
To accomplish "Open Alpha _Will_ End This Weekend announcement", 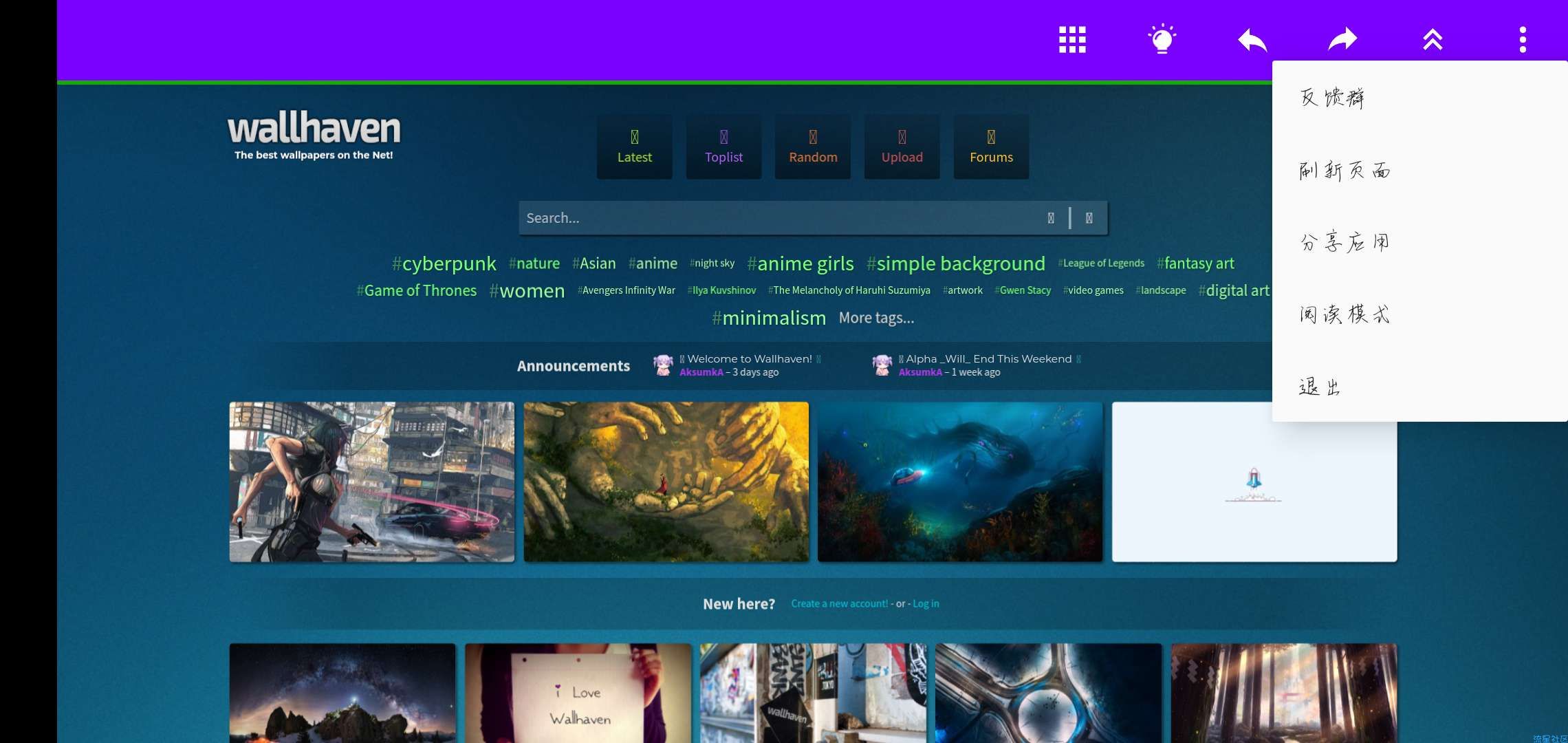I will point(989,358).
